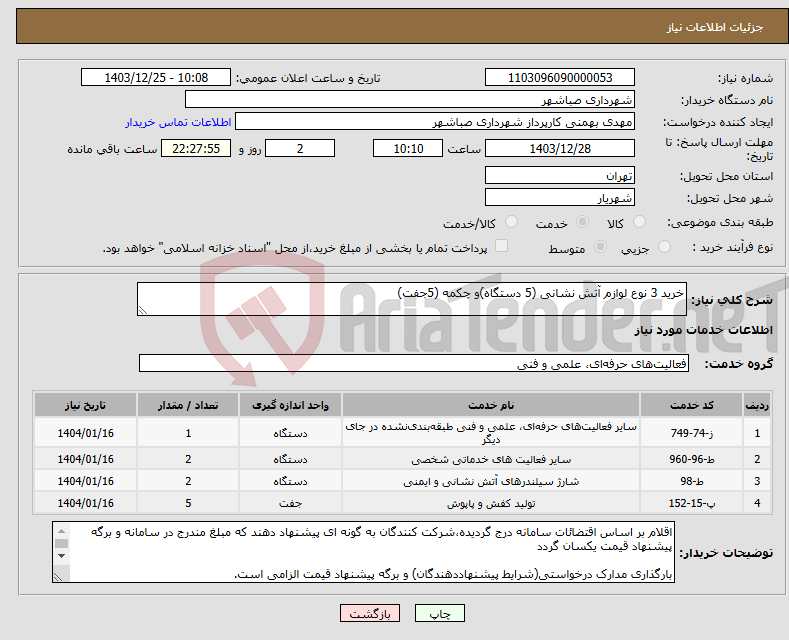Image resolution: width=789 pixels, height=640 pixels.
Task: Select the کالا/خدمت radio button
Action: point(511,222)
